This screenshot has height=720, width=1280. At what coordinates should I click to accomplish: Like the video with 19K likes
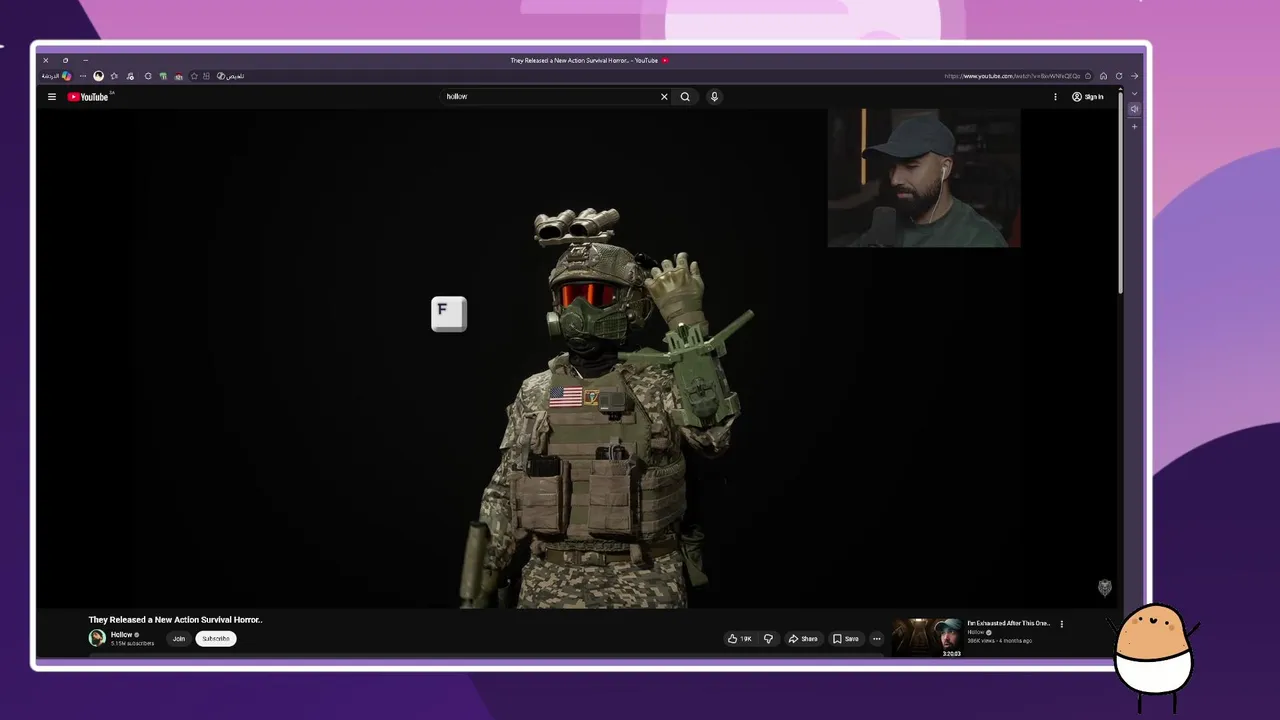pos(740,639)
